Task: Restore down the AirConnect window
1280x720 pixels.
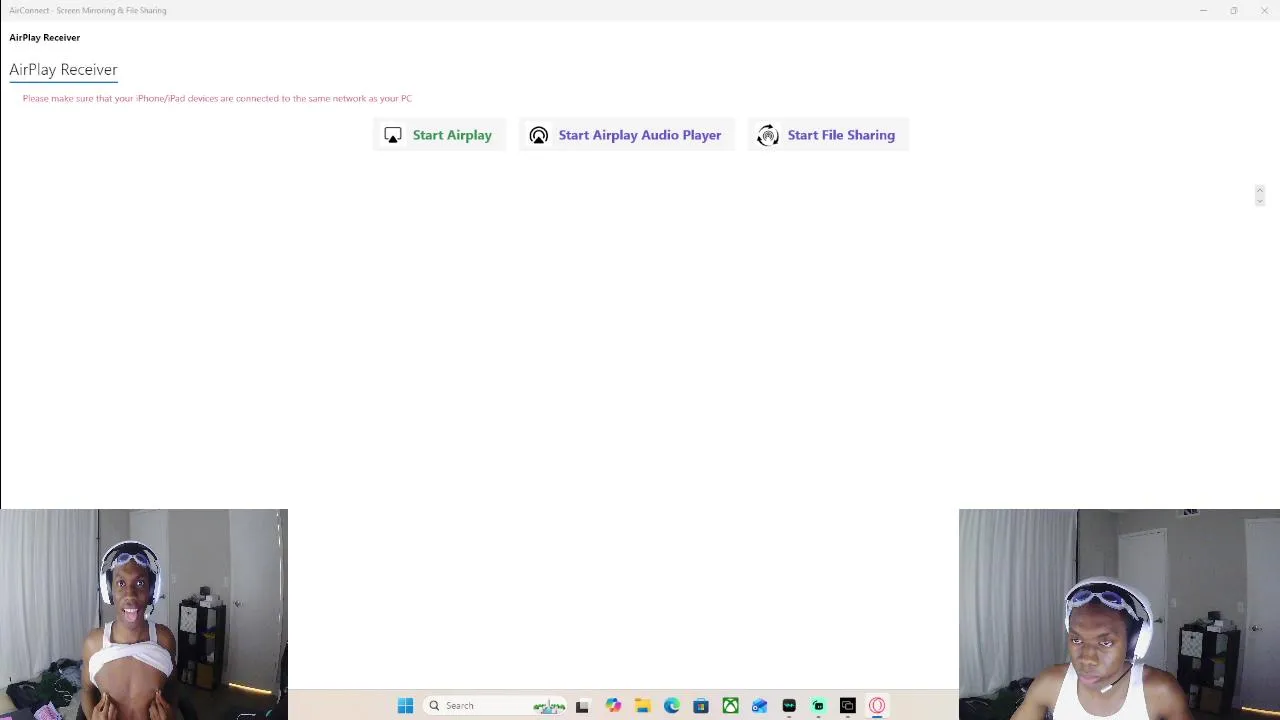Action: click(x=1234, y=10)
